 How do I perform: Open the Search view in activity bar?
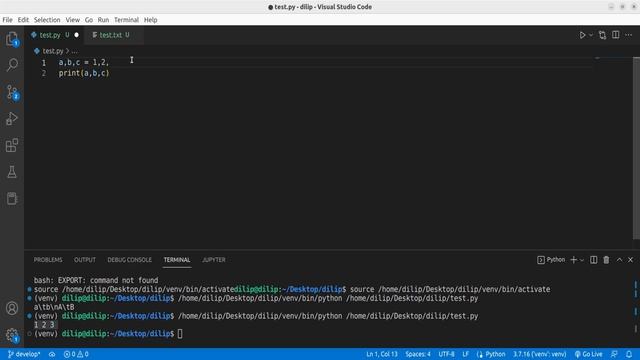coord(12,65)
